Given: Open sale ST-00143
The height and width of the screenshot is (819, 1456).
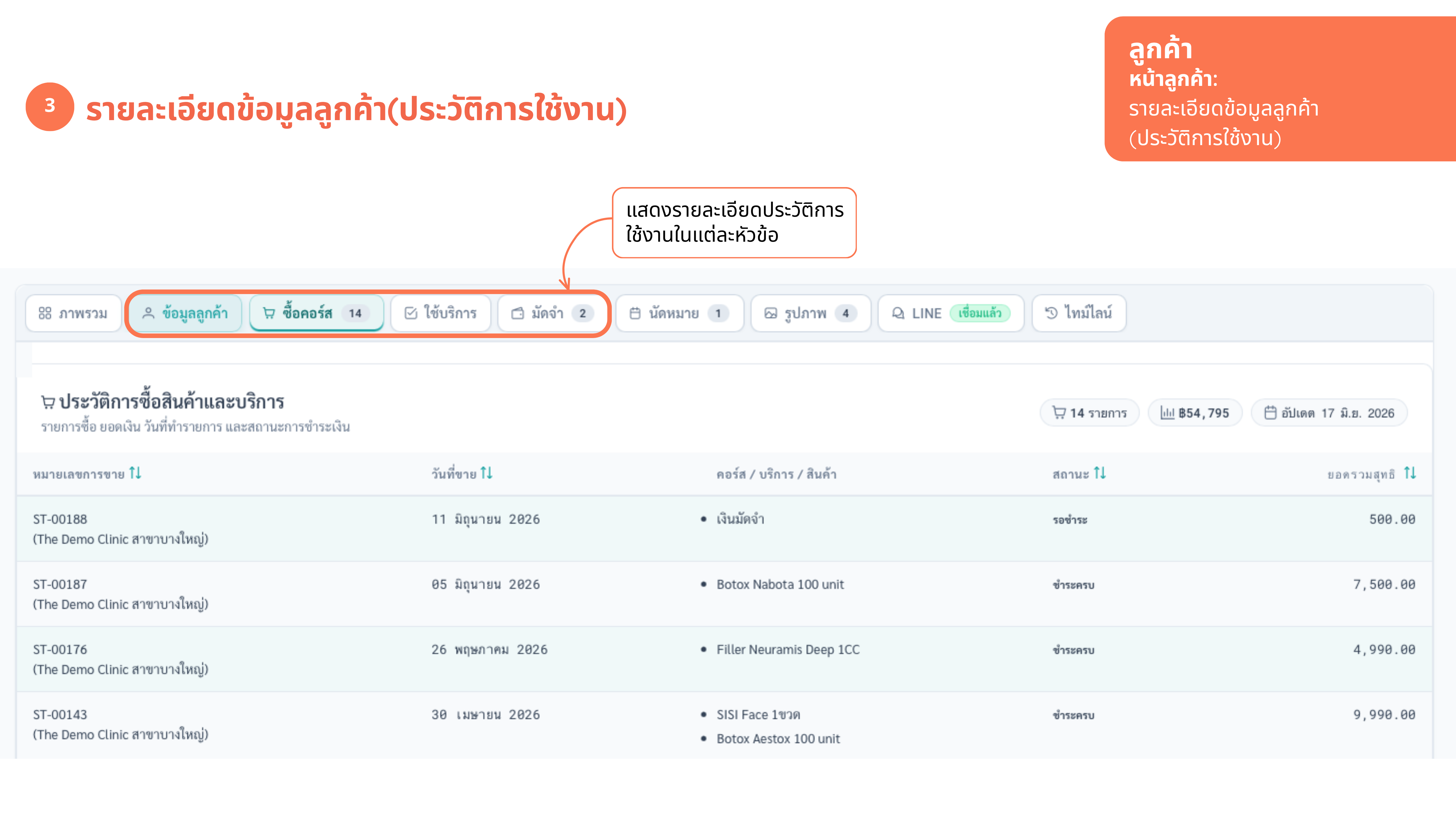Looking at the screenshot, I should tap(60, 714).
